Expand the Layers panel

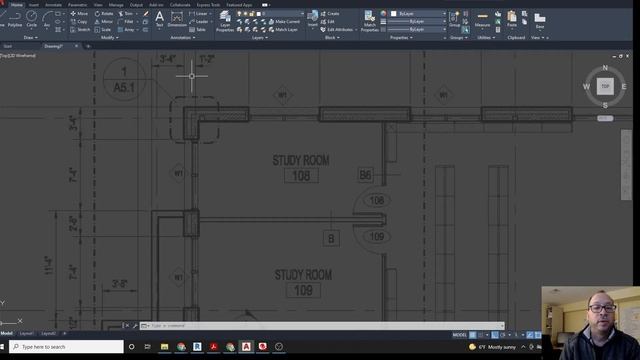260,38
